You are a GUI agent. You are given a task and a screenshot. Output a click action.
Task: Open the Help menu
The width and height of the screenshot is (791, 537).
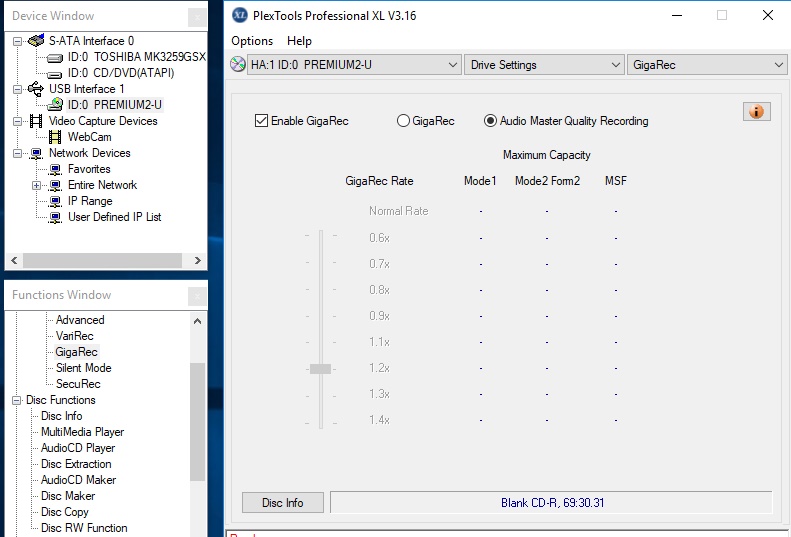pyautogui.click(x=299, y=41)
